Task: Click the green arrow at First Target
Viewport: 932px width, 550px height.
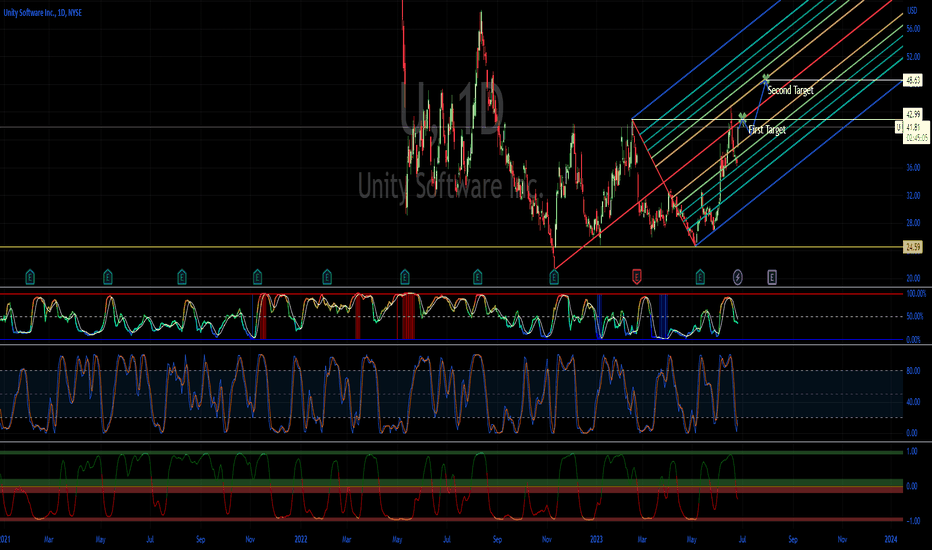Action: click(742, 117)
